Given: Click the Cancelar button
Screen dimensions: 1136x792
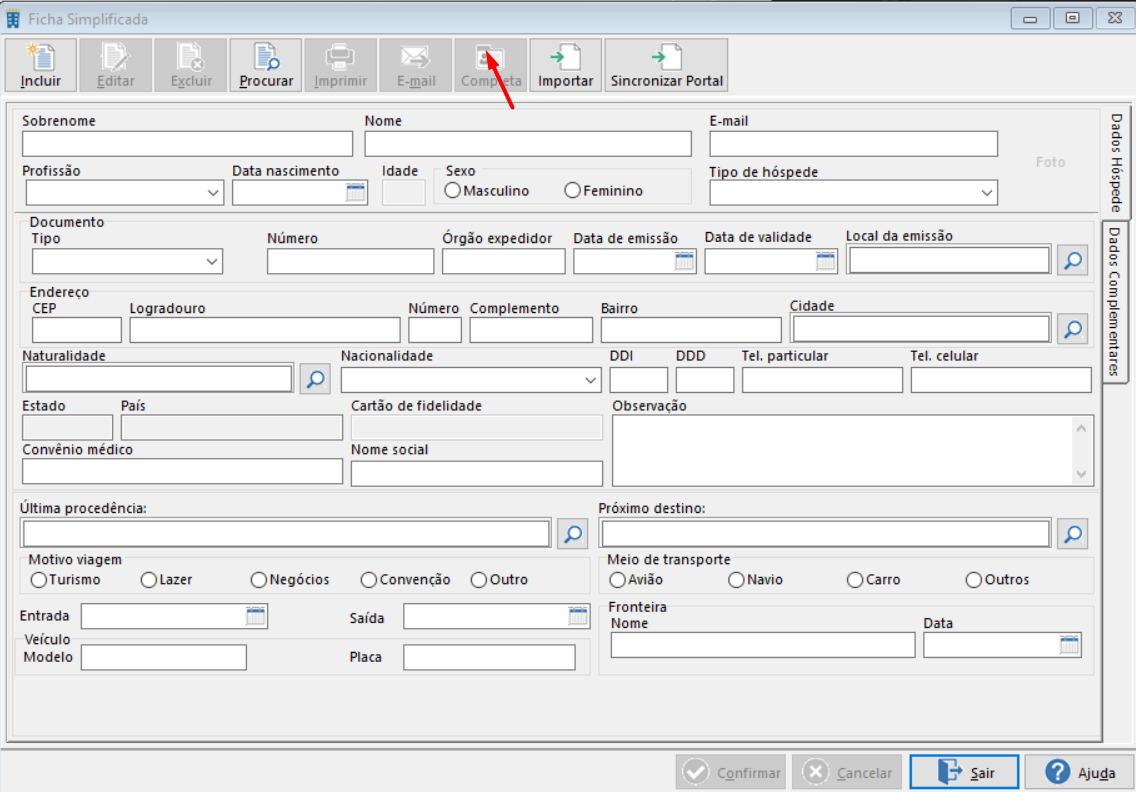Looking at the screenshot, I should [x=847, y=772].
